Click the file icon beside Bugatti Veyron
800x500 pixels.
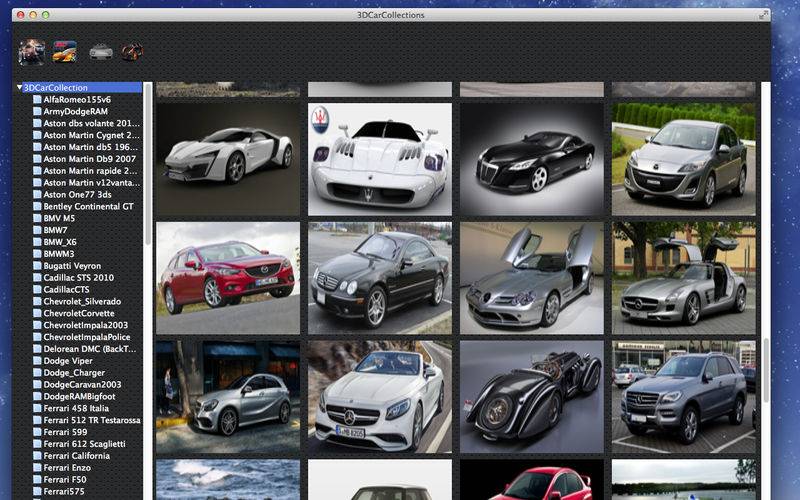(x=37, y=266)
